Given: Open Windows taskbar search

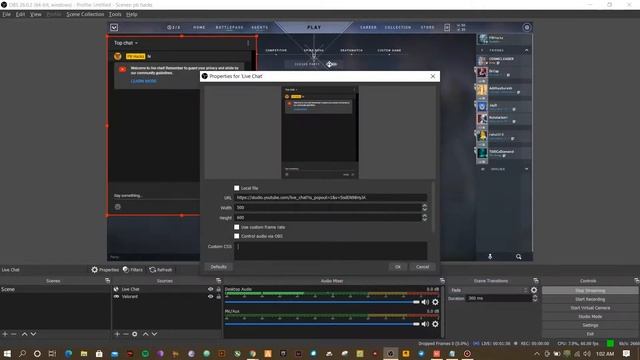Looking at the screenshot, I should coord(22,353).
